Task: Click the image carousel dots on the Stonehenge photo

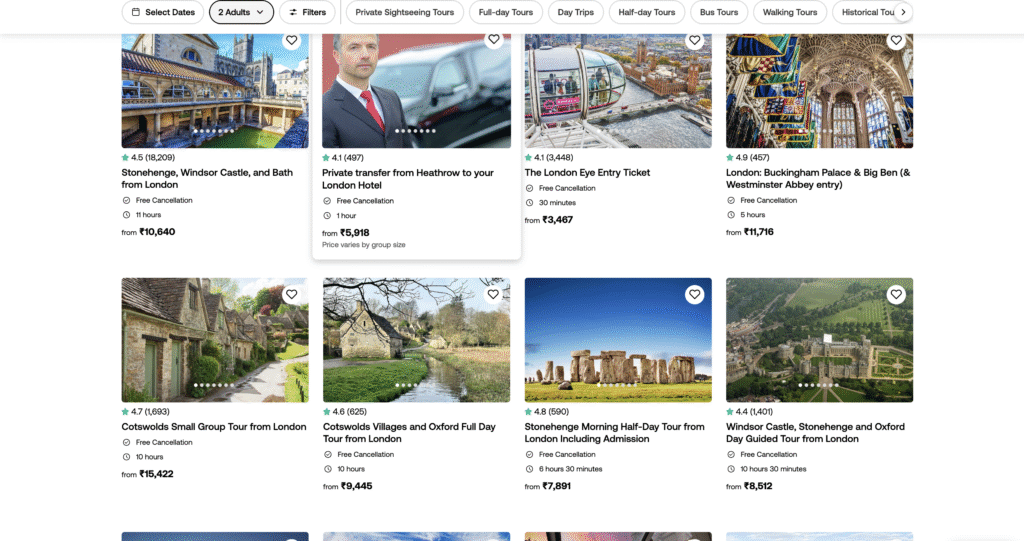Action: (618, 384)
